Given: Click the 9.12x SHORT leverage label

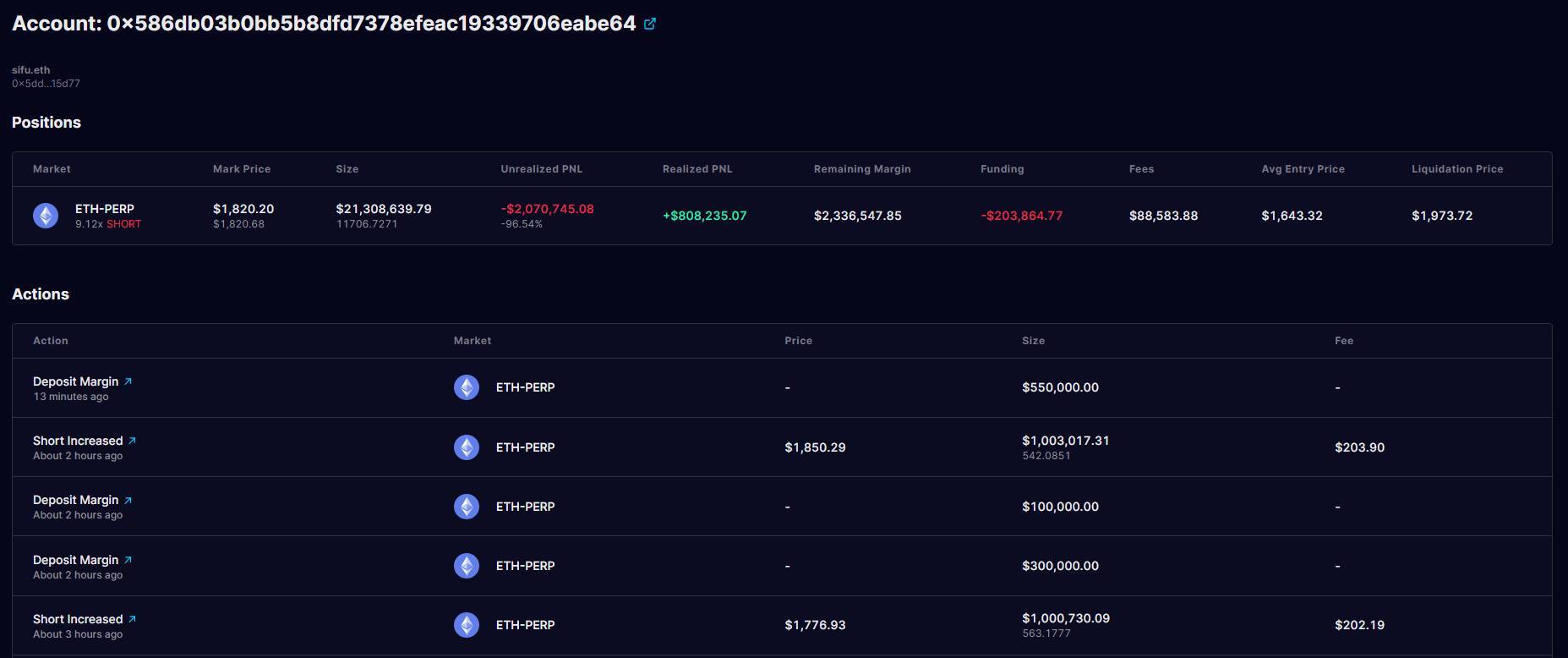Looking at the screenshot, I should tap(108, 224).
